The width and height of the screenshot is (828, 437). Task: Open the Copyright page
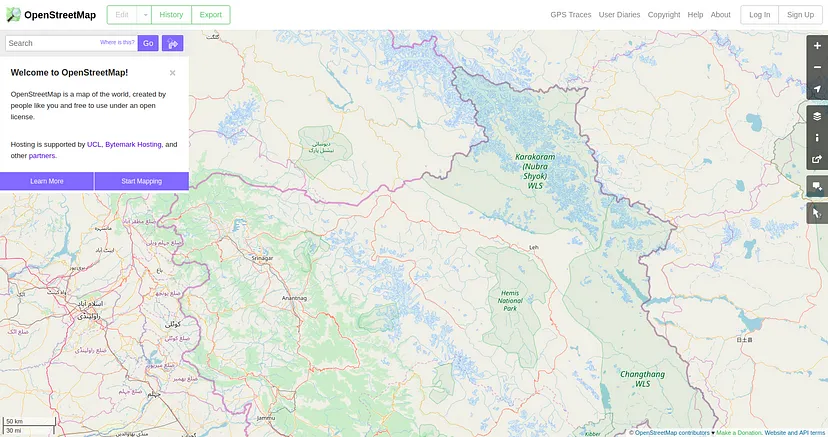click(664, 15)
